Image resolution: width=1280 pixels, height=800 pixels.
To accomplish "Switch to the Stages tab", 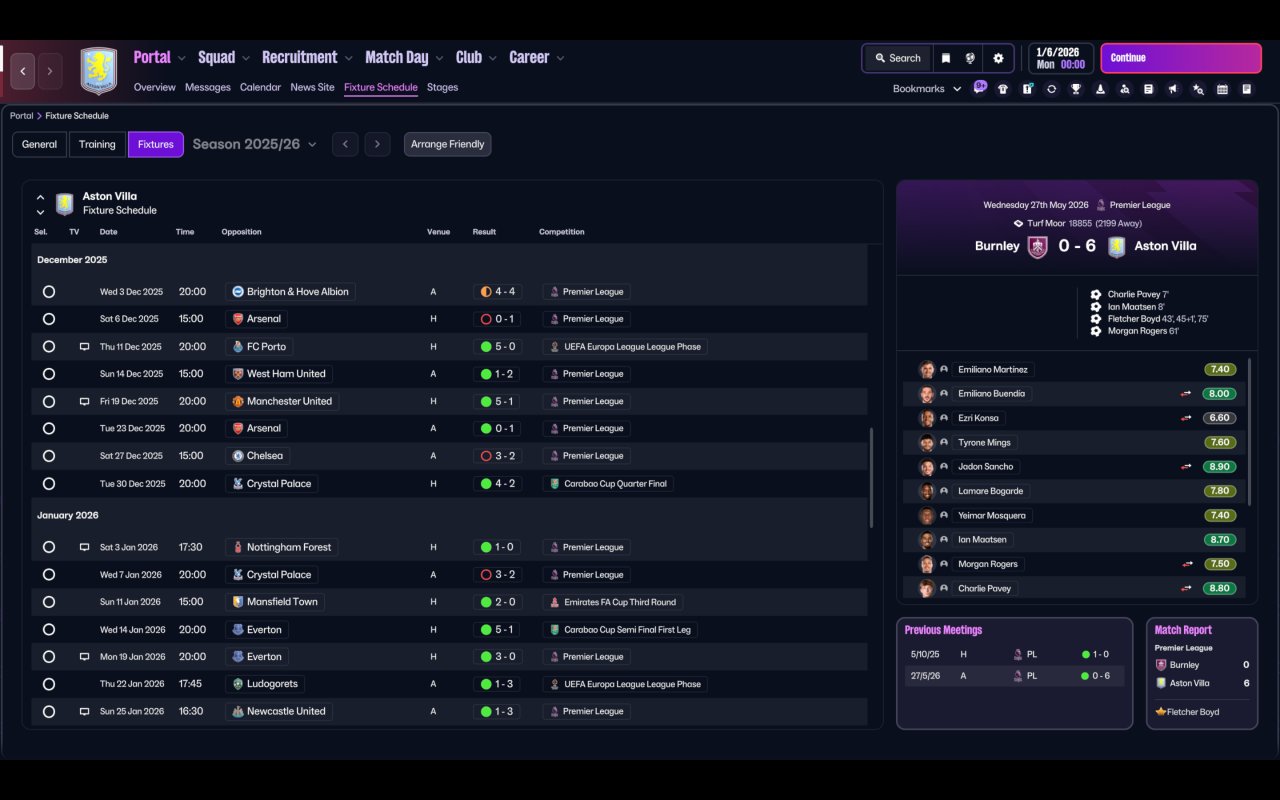I will (442, 87).
